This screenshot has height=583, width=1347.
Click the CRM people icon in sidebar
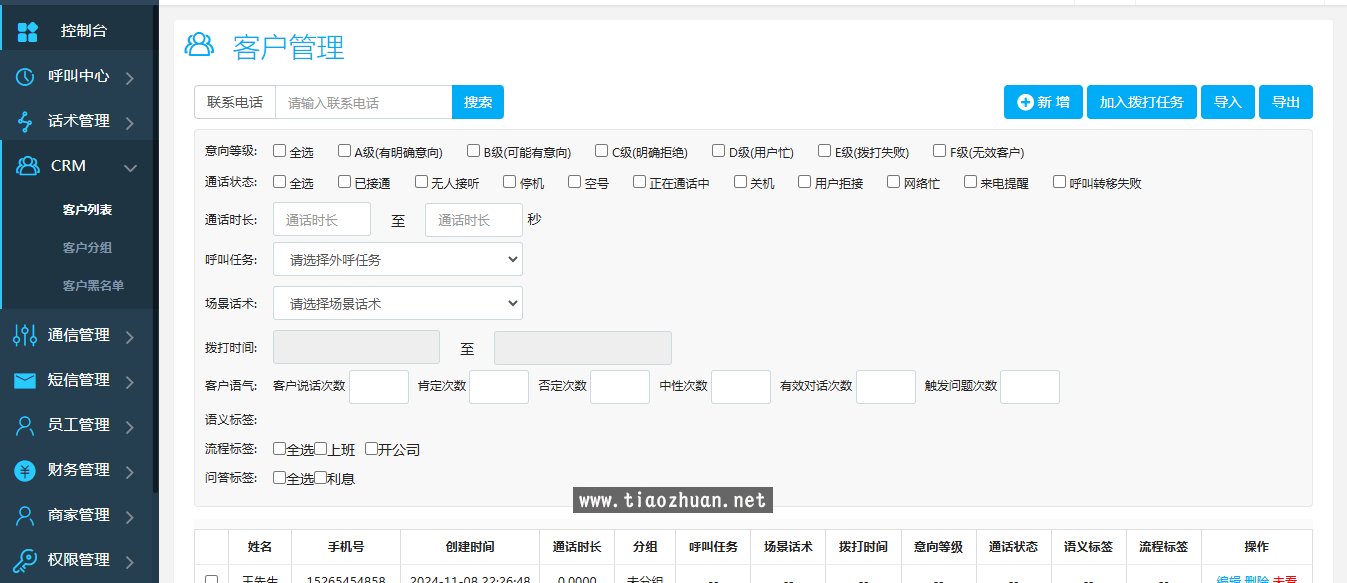(28, 166)
